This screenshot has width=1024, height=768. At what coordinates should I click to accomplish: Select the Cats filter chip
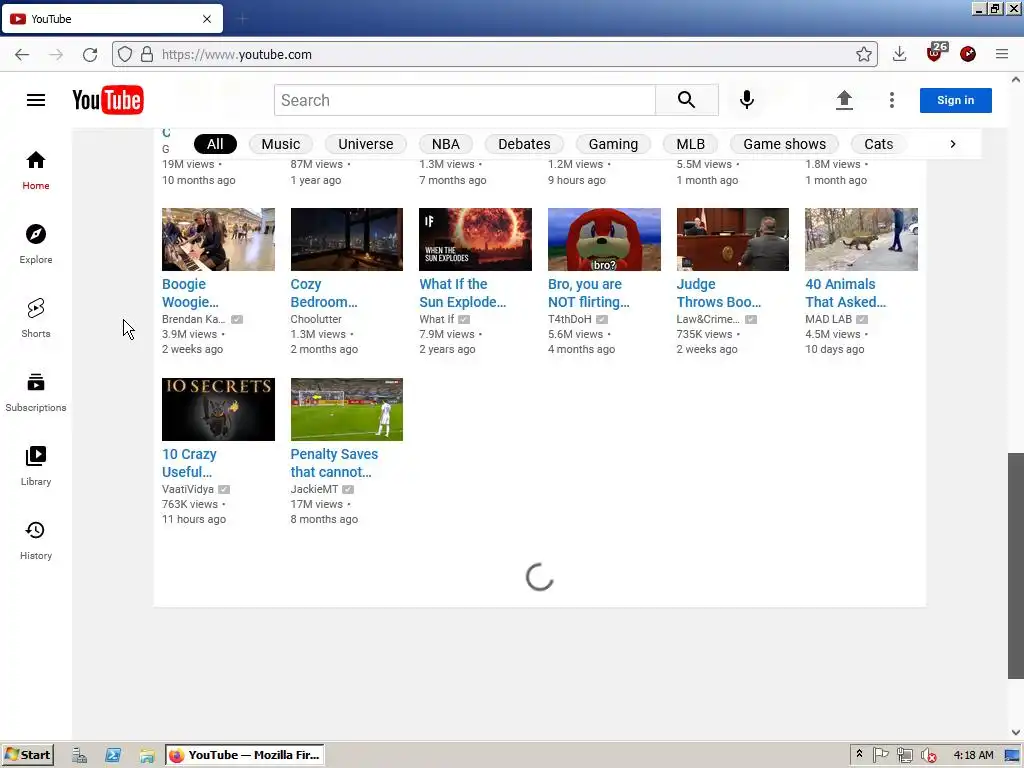pos(878,144)
